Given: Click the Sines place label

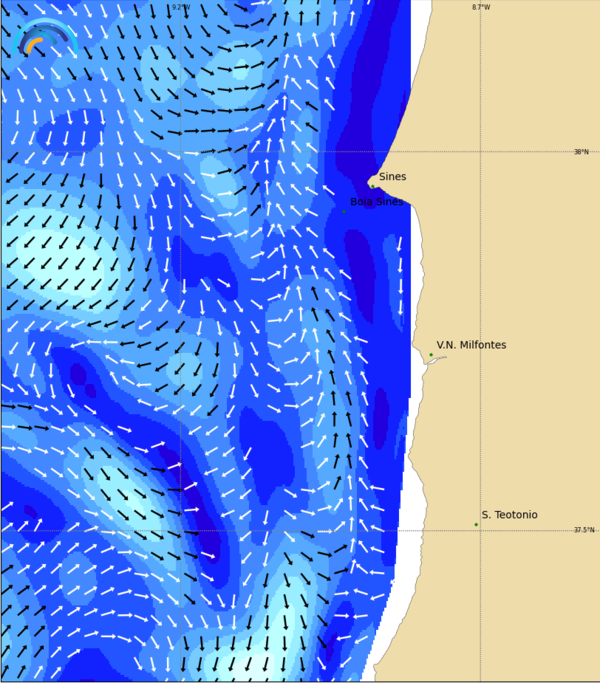Looking at the screenshot, I should tap(392, 177).
